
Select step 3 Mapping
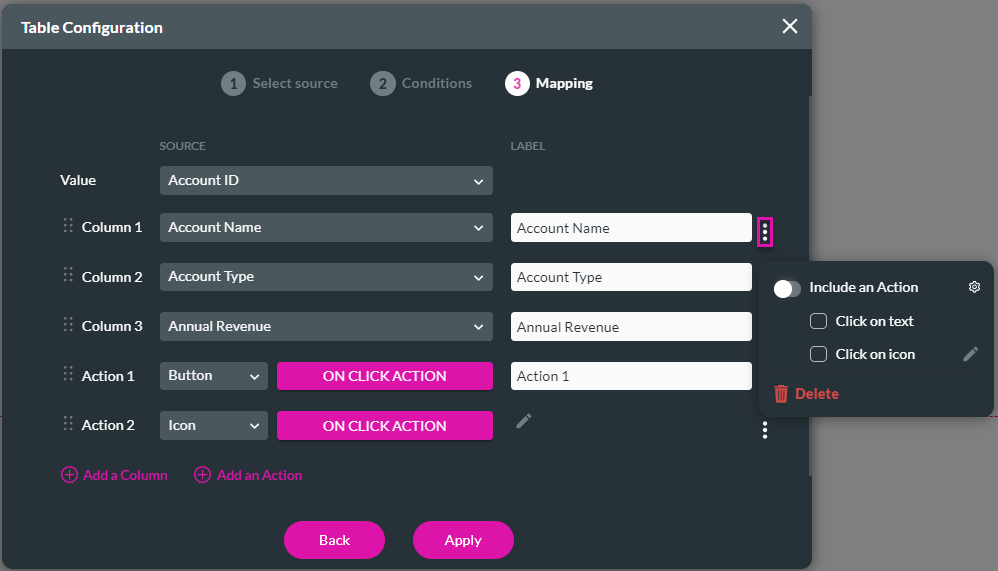(549, 83)
